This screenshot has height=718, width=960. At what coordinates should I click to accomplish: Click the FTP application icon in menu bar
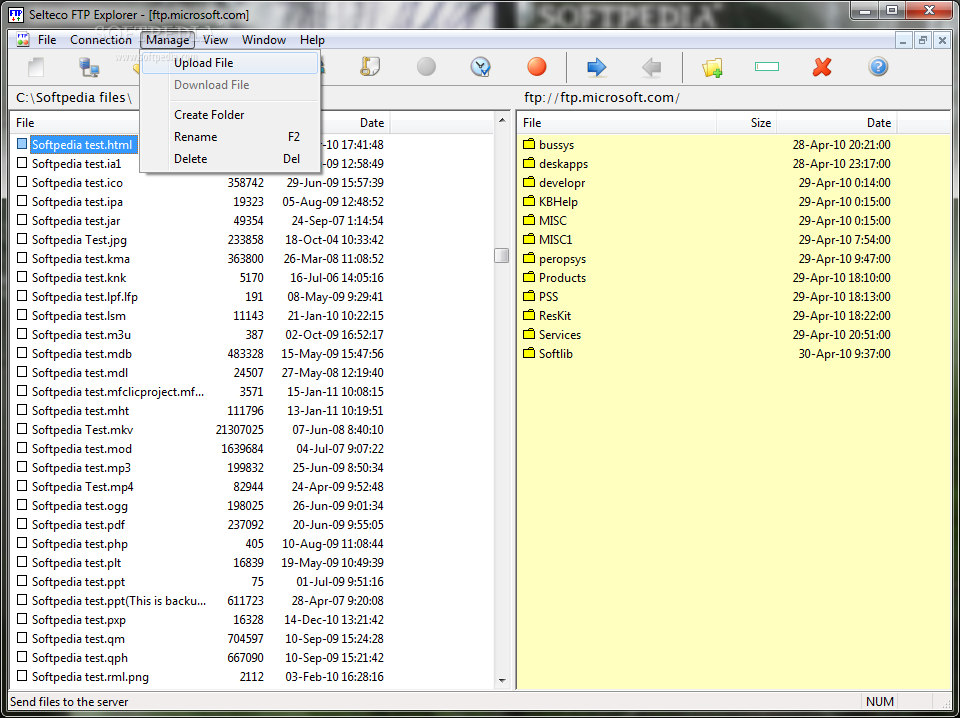(23, 40)
